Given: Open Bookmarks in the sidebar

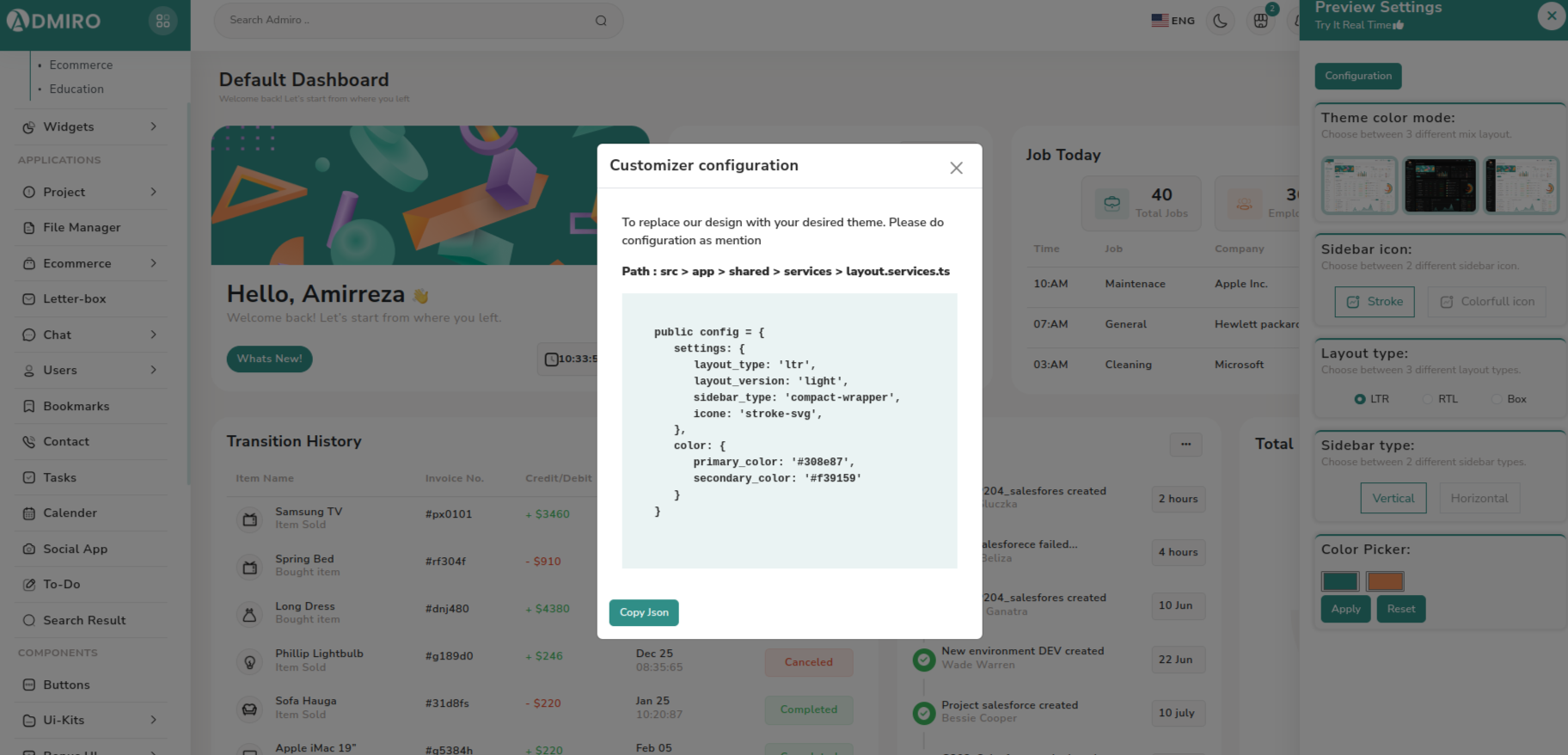Looking at the screenshot, I should [x=76, y=407].
